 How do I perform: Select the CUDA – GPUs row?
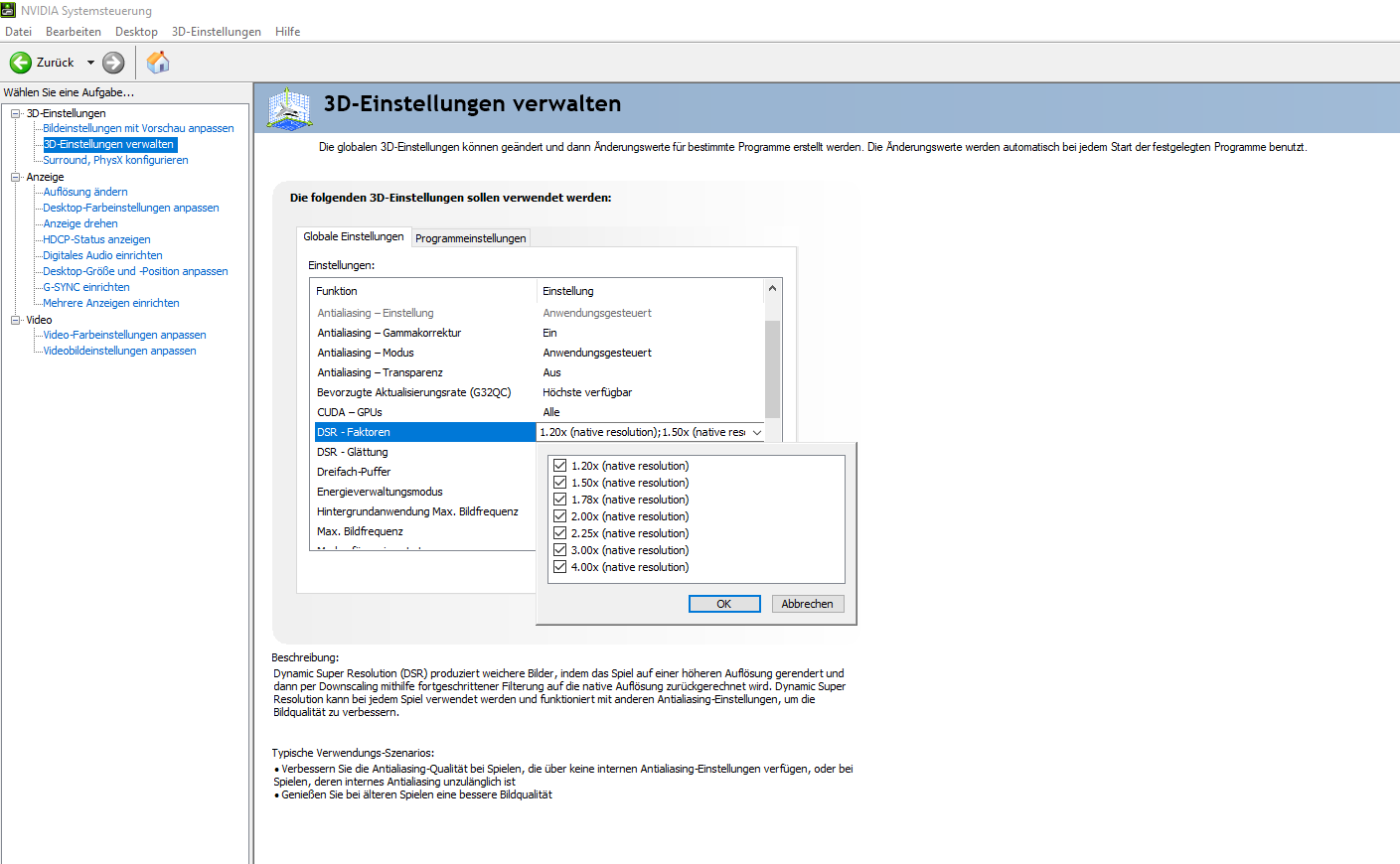[x=538, y=412]
